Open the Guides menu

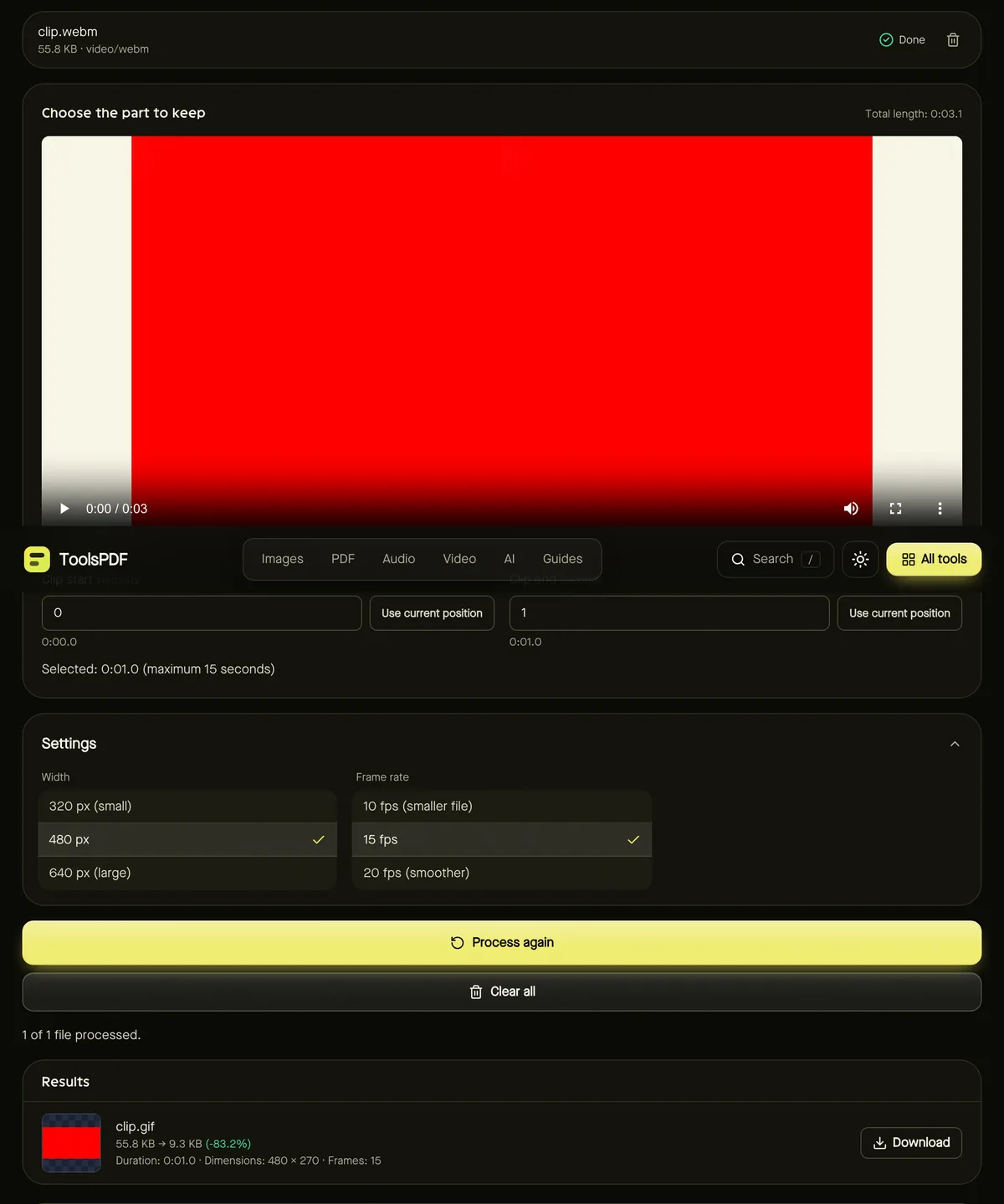[x=562, y=559]
